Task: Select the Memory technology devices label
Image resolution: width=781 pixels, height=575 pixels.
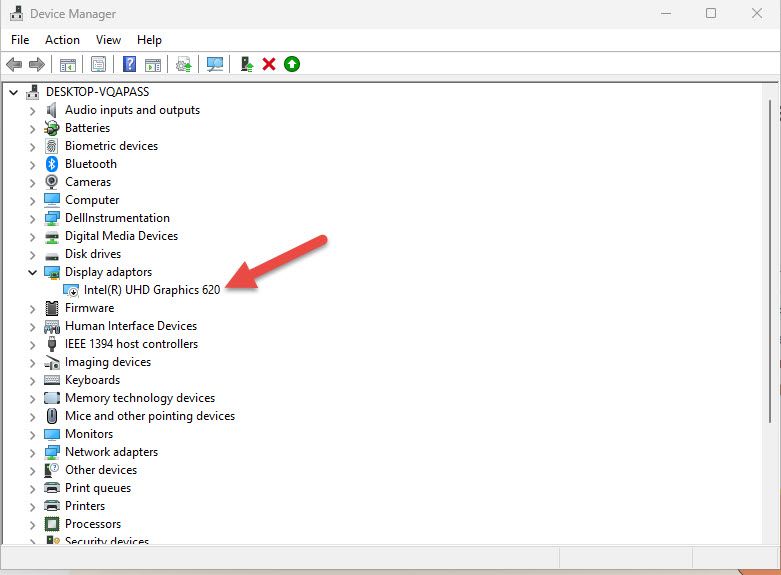Action: point(140,398)
